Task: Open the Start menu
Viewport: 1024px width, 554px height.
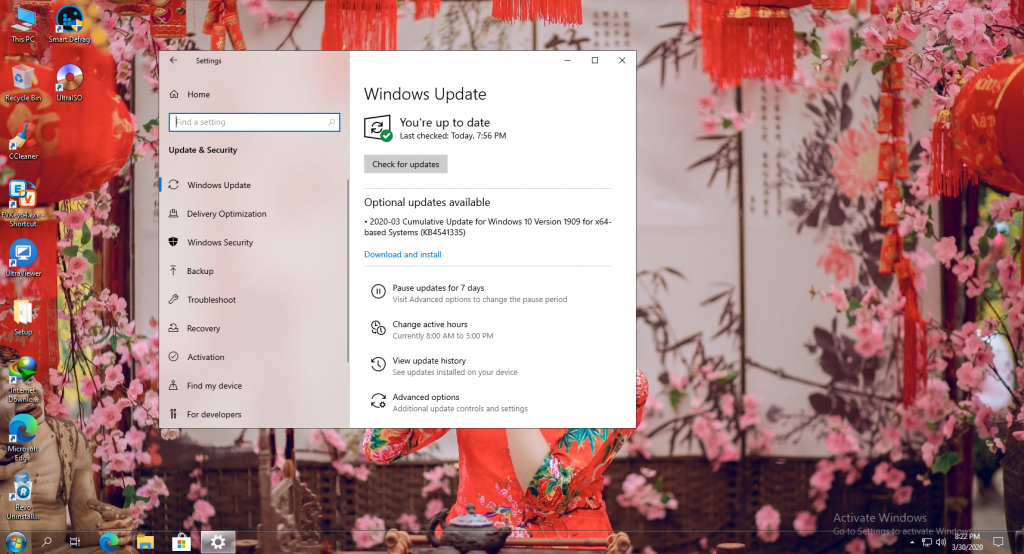Action: point(16,542)
